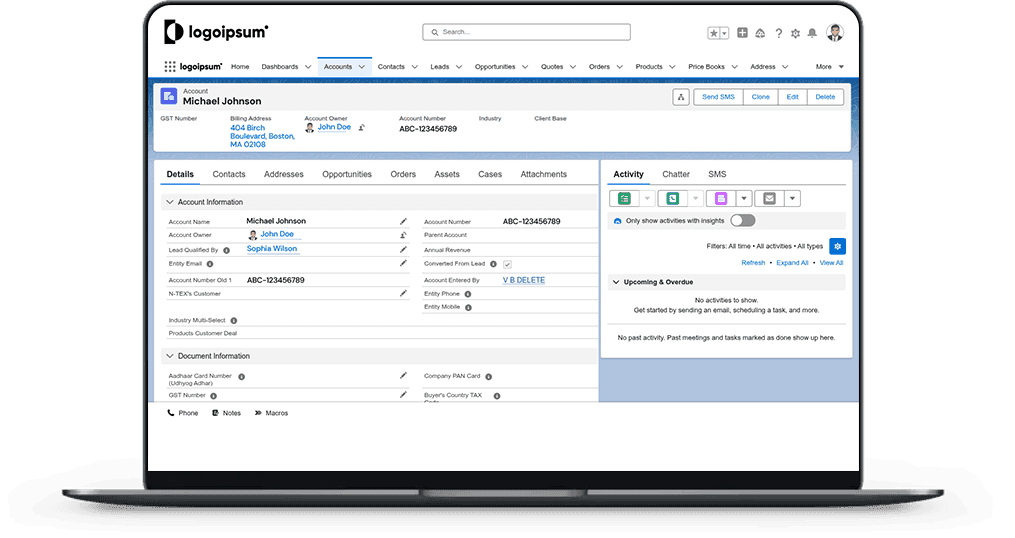The image size is (1015, 538).
Task: Open Macros utility in bottom bar
Action: pyautogui.click(x=271, y=413)
